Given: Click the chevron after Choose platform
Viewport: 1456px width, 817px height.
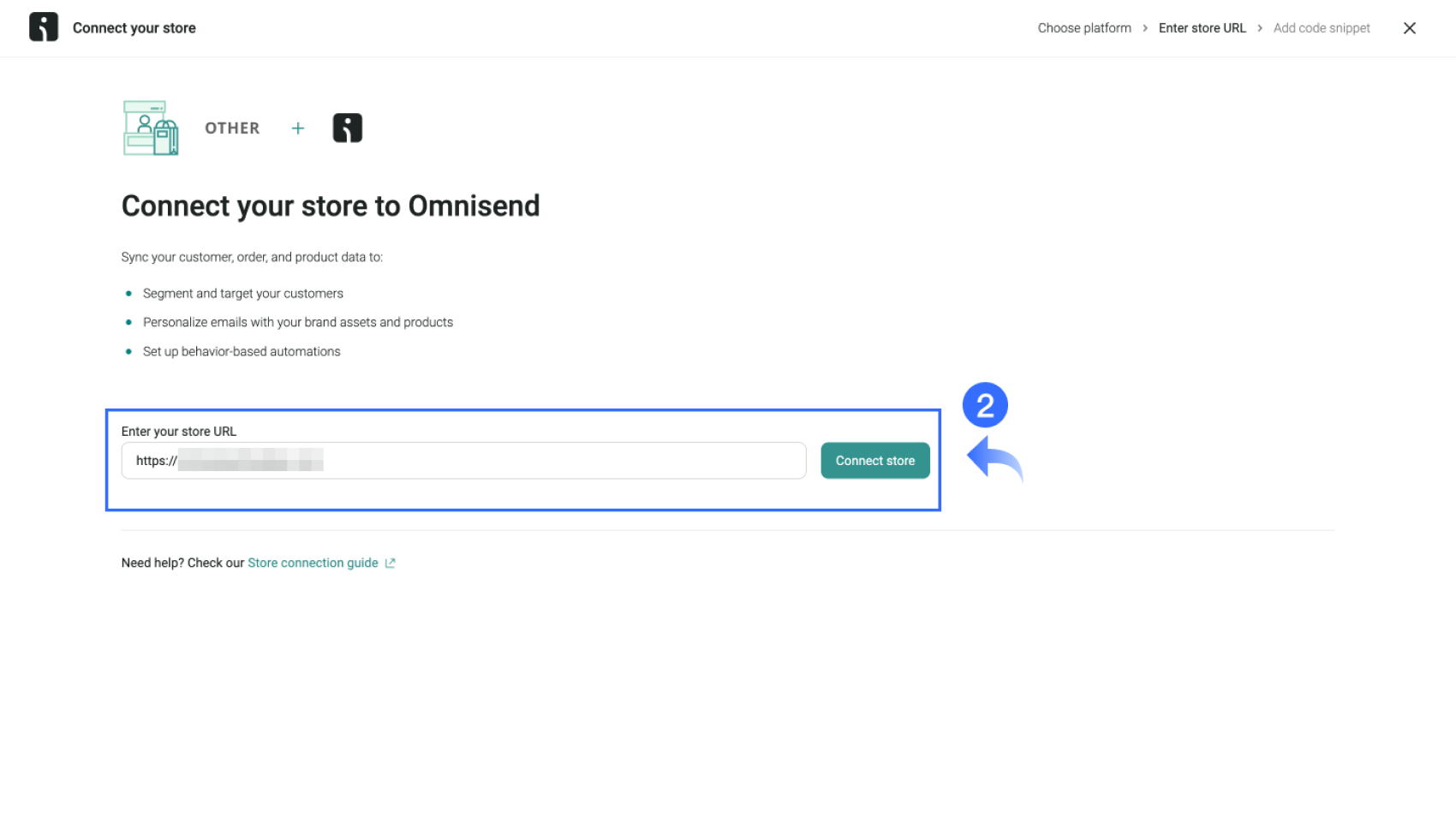Looking at the screenshot, I should coord(1145,27).
